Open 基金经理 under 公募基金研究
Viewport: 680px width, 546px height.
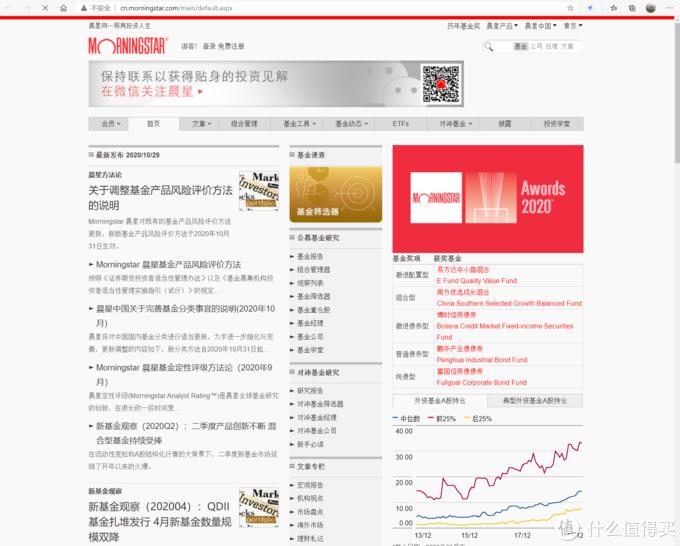310,324
